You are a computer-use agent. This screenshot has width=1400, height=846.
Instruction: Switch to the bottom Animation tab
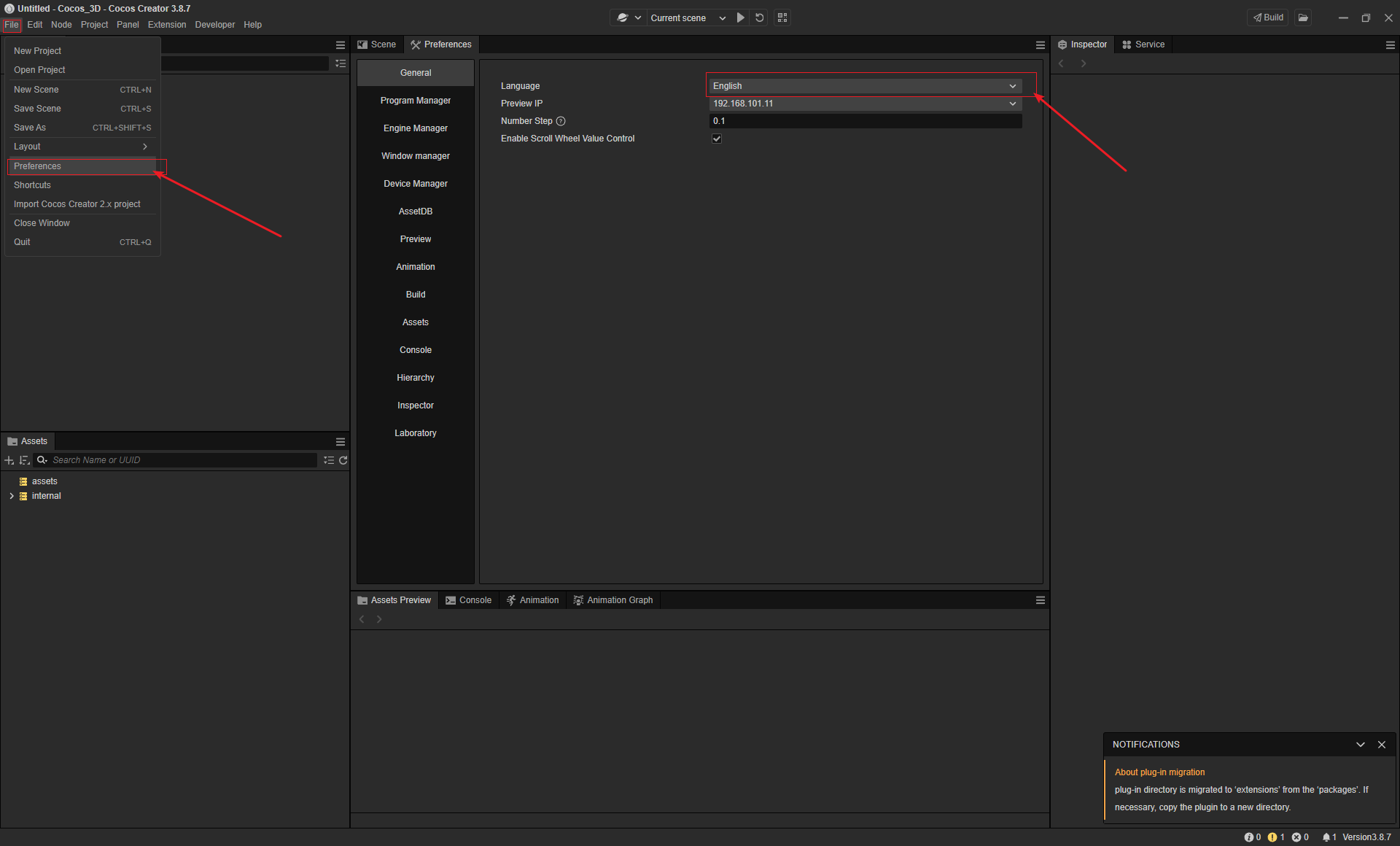coord(532,600)
